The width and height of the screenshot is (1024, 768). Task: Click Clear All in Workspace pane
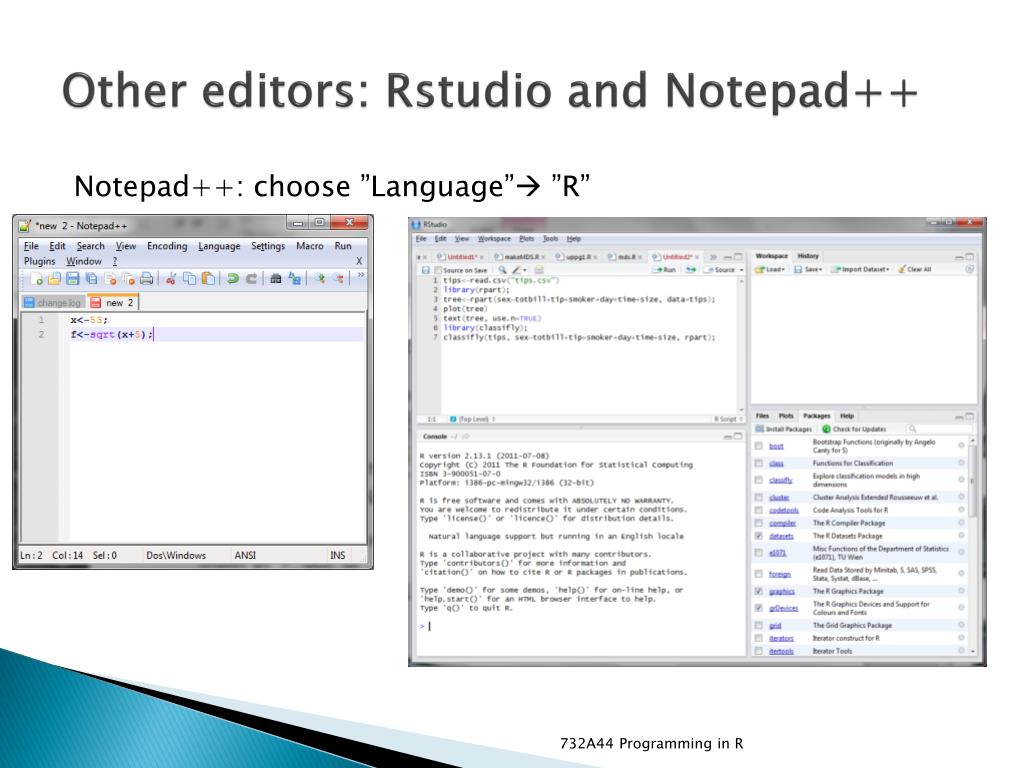914,269
